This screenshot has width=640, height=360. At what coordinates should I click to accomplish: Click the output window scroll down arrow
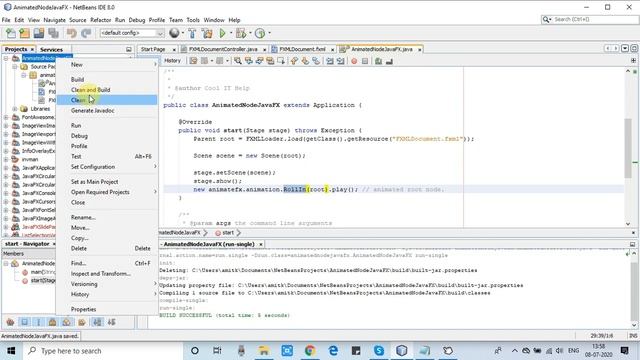coord(634,325)
